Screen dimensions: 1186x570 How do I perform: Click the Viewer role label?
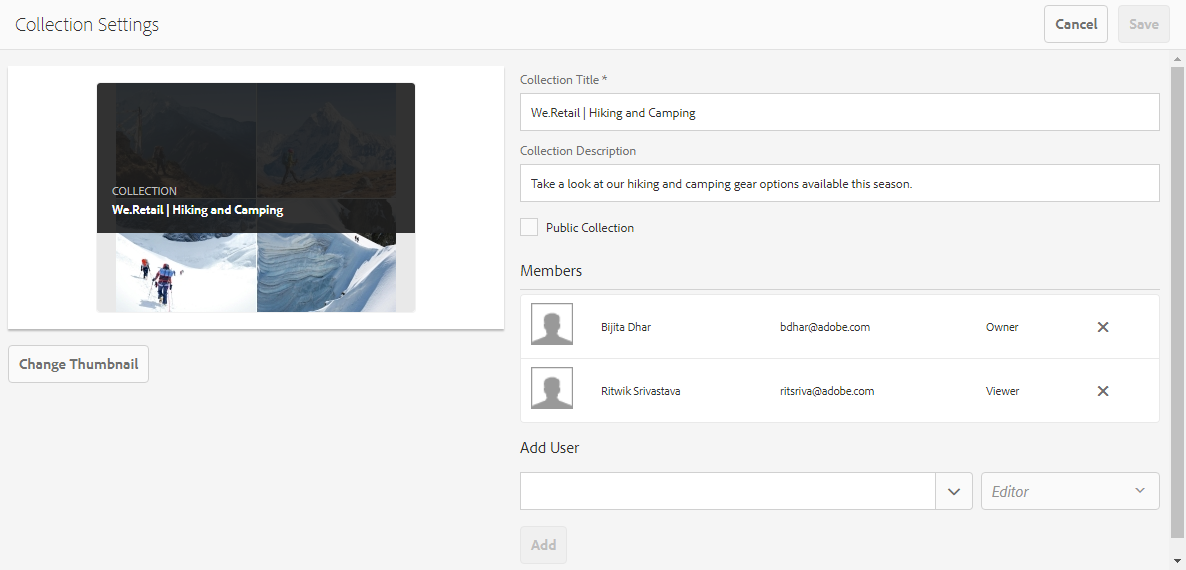[1002, 392]
